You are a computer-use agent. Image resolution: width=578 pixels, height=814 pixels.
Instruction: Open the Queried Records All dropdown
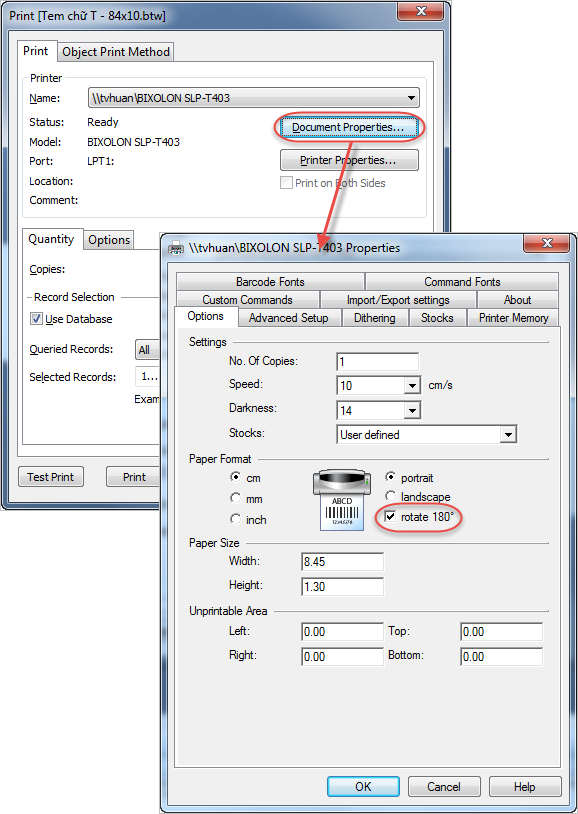pyautogui.click(x=147, y=350)
